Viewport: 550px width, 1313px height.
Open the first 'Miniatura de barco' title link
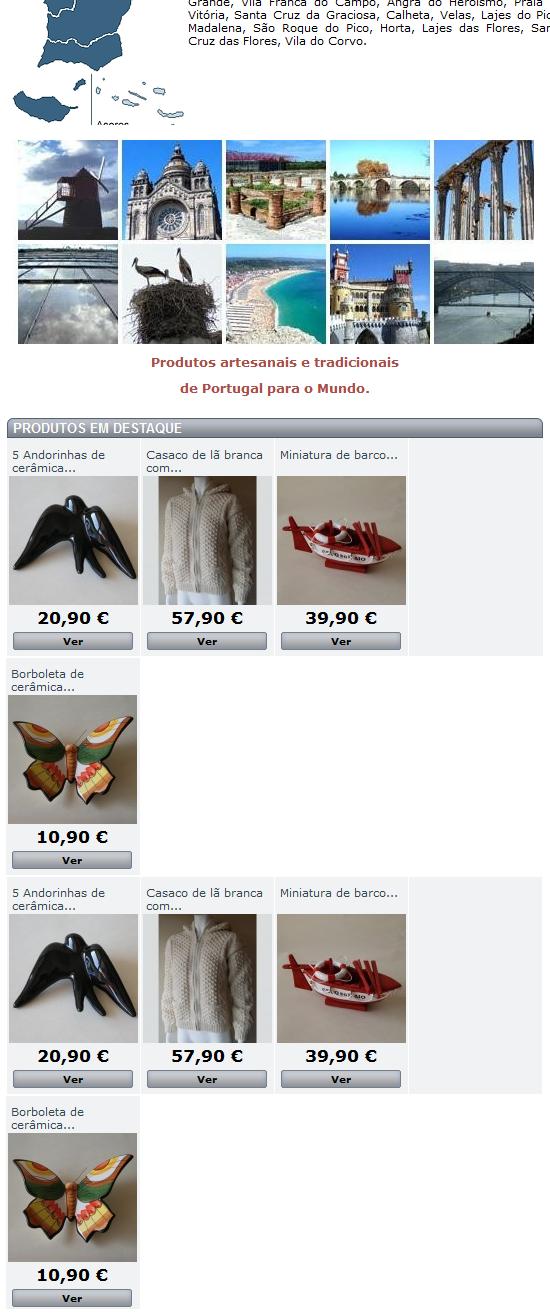pyautogui.click(x=339, y=455)
